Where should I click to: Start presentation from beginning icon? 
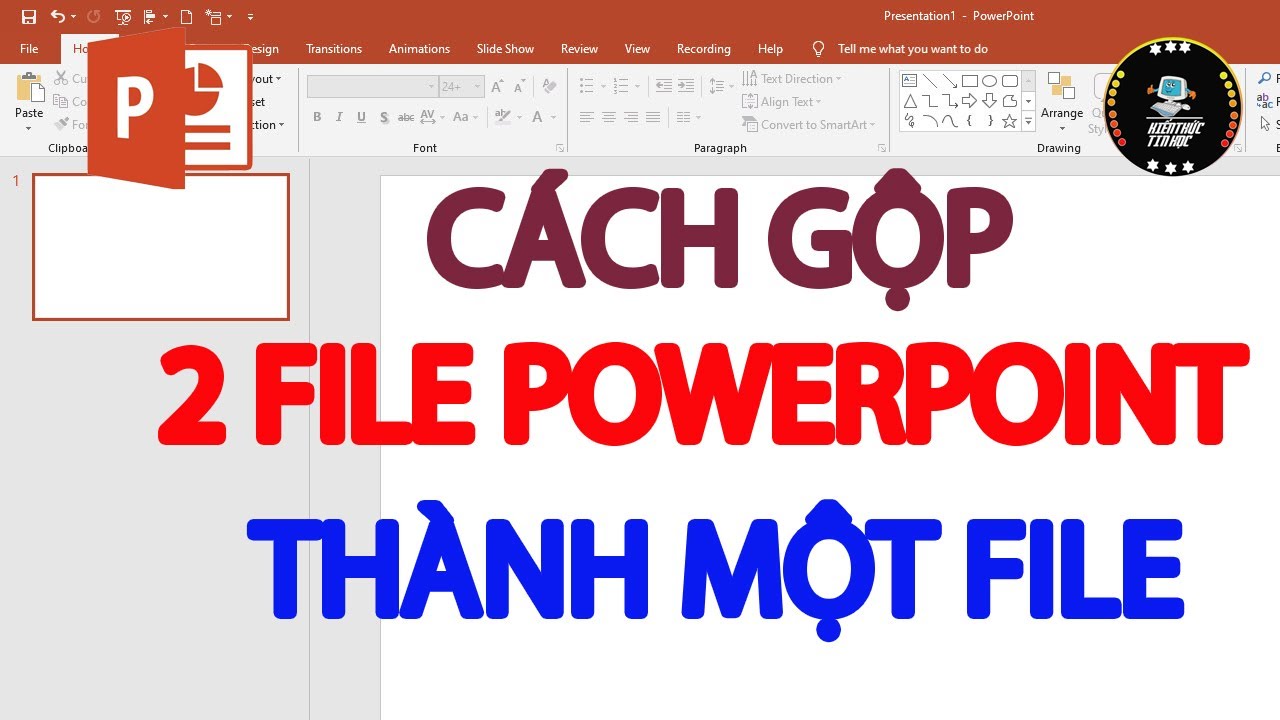123,17
